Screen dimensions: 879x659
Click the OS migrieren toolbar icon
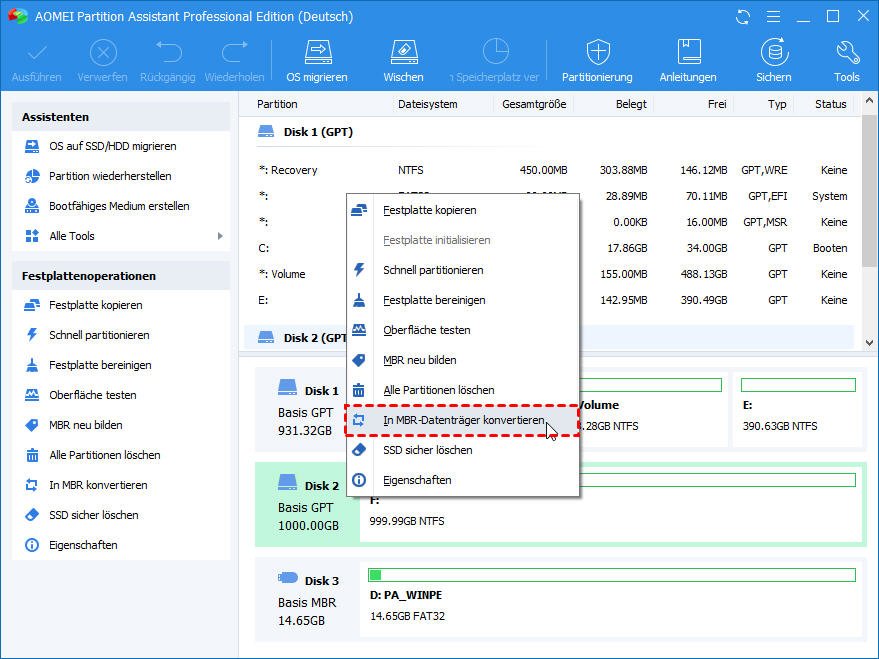click(318, 53)
